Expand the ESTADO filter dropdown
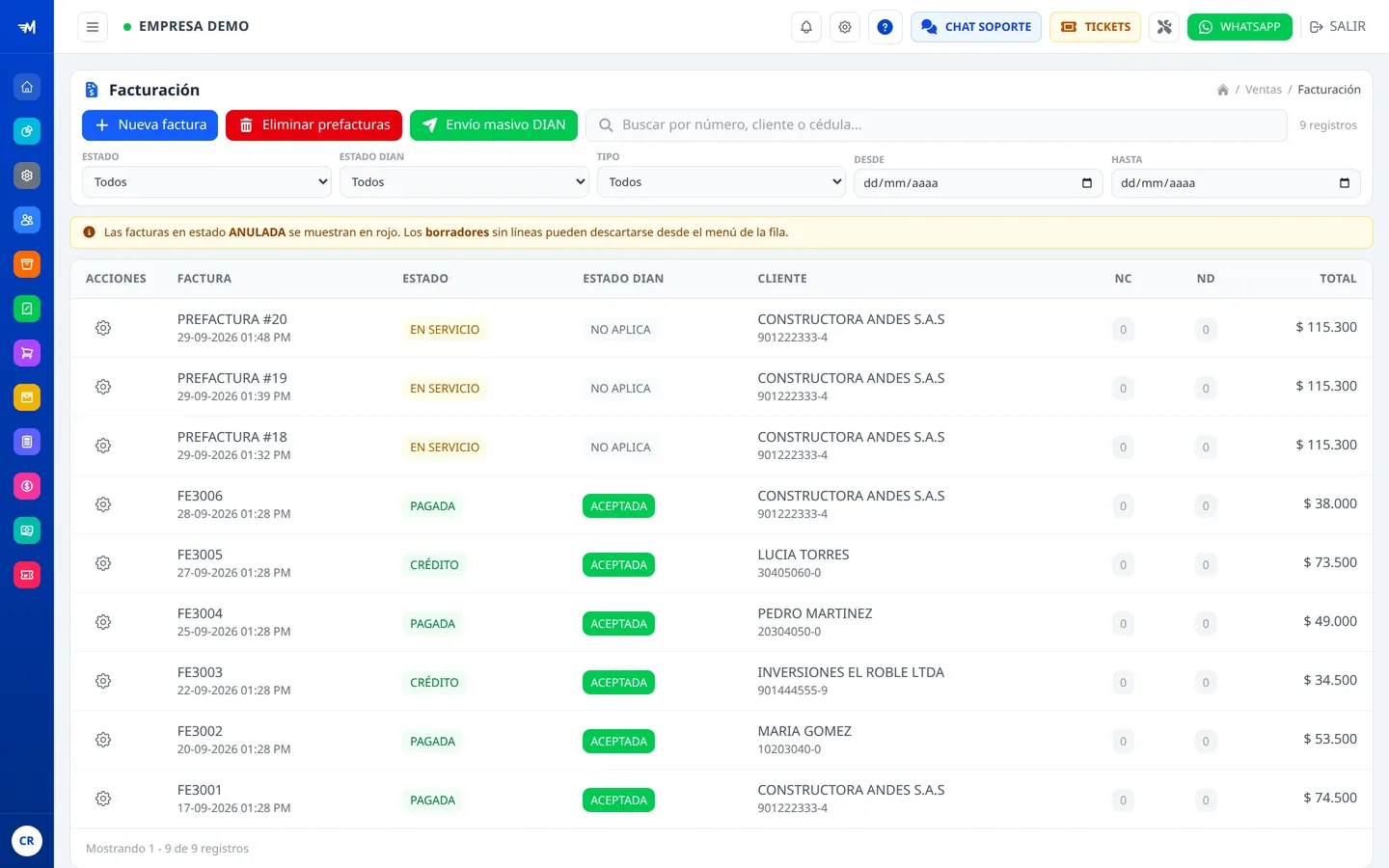Image resolution: width=1389 pixels, height=868 pixels. [x=206, y=182]
